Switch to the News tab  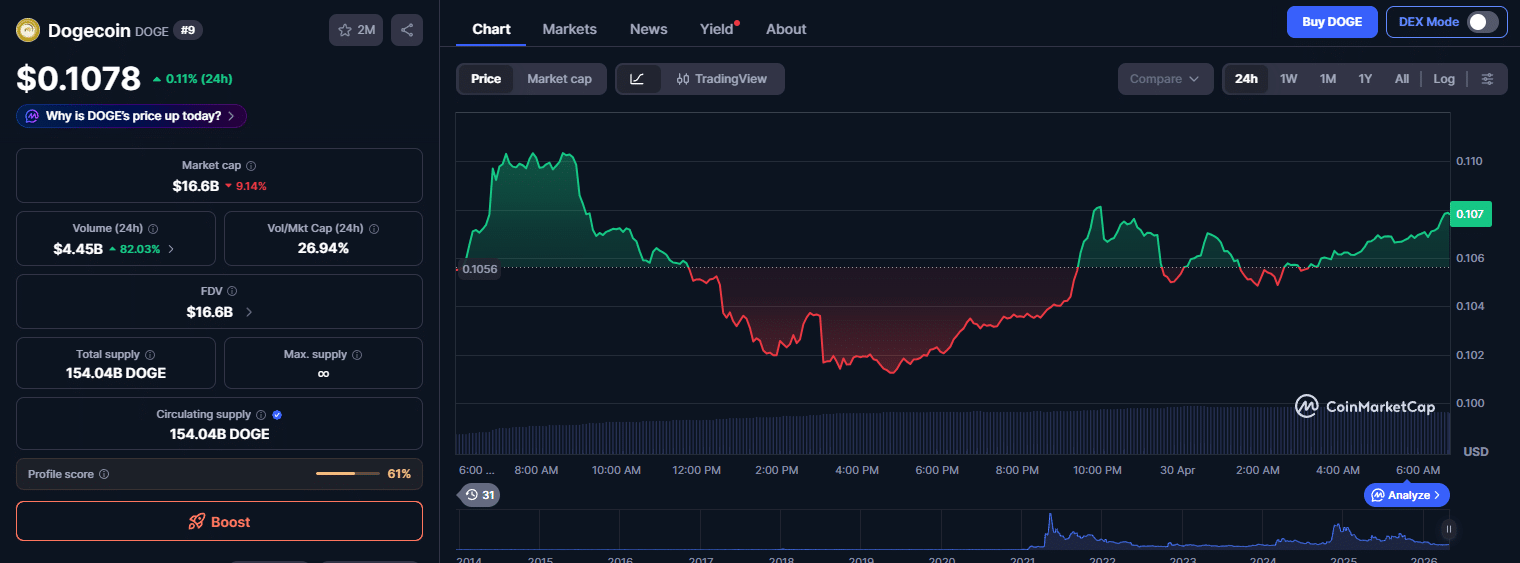coord(648,29)
